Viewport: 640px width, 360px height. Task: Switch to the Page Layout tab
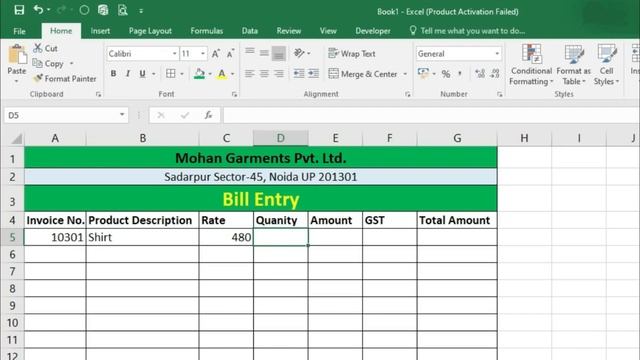[150, 31]
